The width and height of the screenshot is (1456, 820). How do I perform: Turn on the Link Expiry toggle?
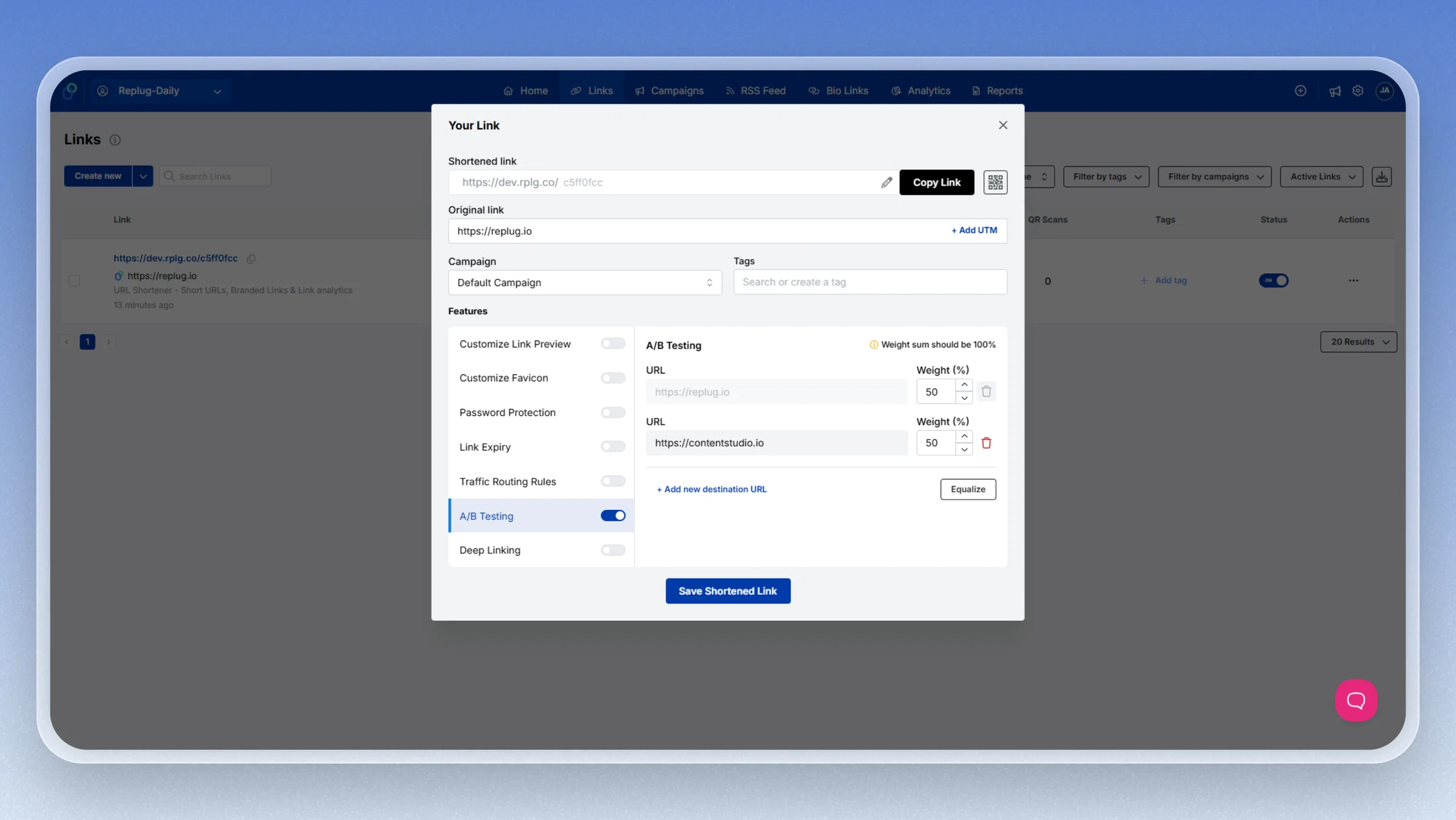[x=612, y=447]
